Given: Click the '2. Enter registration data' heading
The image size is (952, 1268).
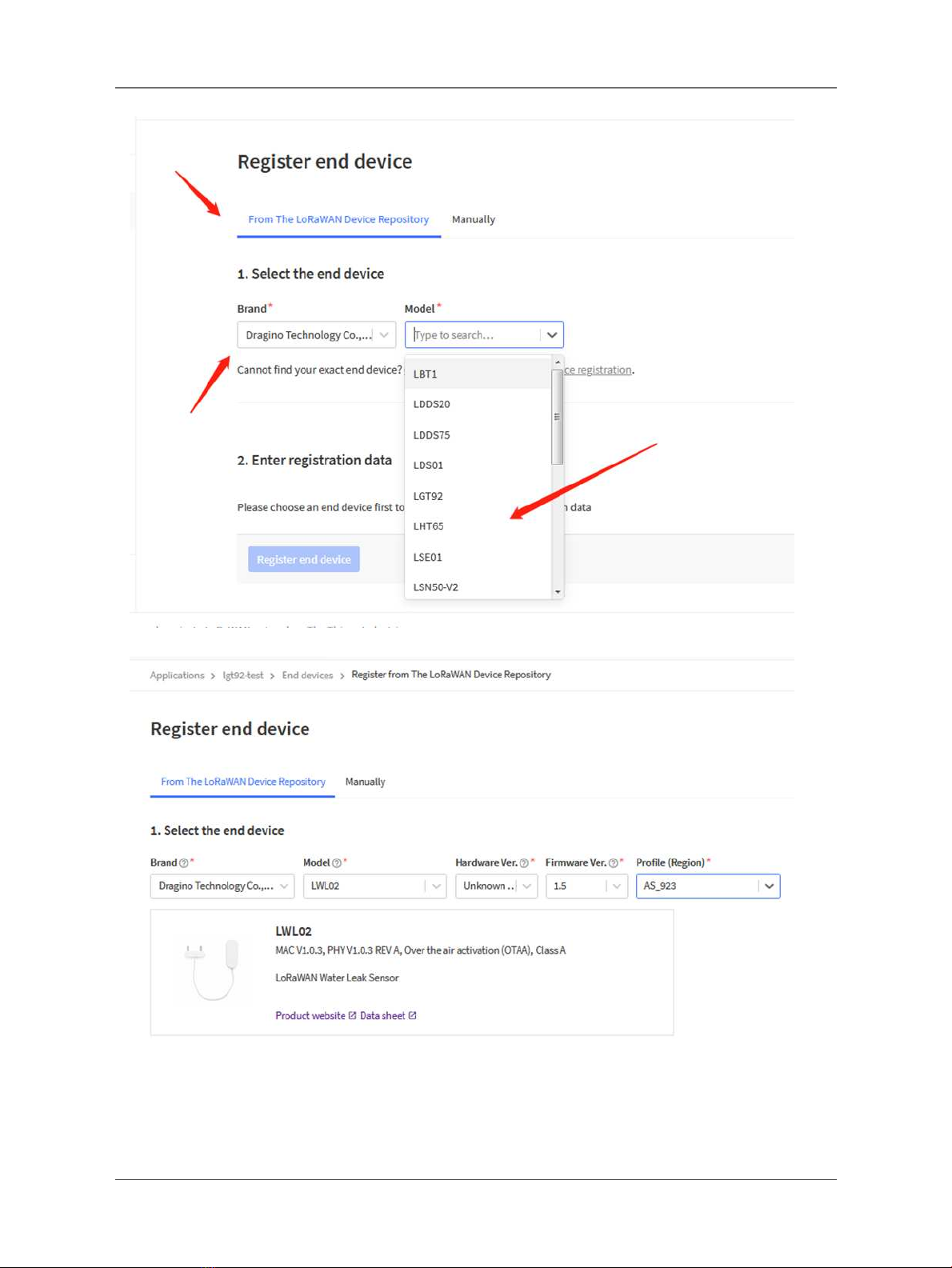Looking at the screenshot, I should (314, 460).
